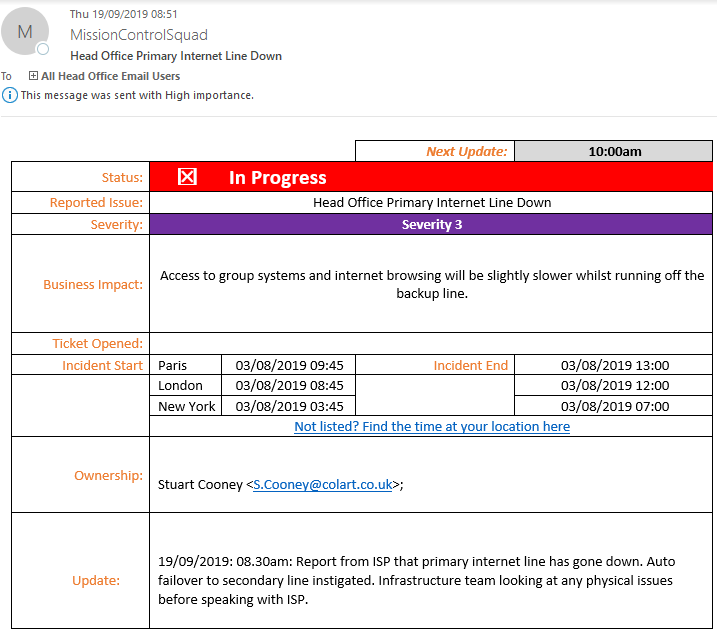The image size is (717, 638).
Task: Expand the All Head Office Email Users group
Action: point(33,76)
